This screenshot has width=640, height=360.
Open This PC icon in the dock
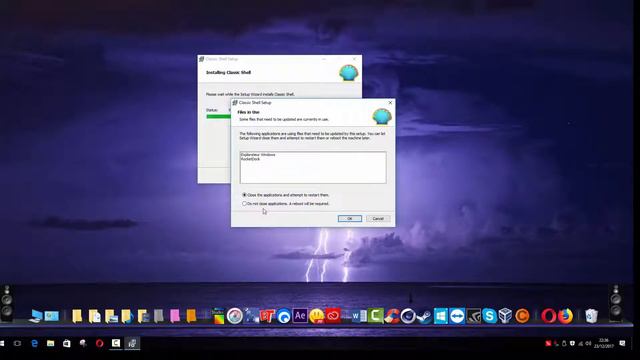(36, 316)
